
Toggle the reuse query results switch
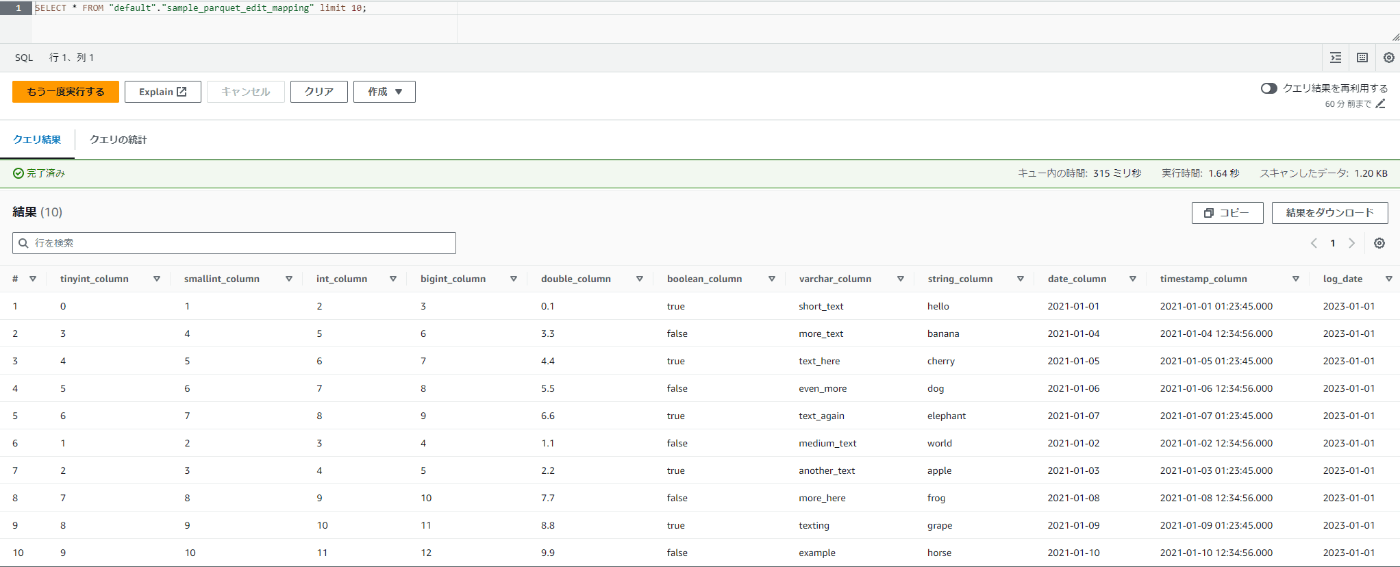(1269, 88)
